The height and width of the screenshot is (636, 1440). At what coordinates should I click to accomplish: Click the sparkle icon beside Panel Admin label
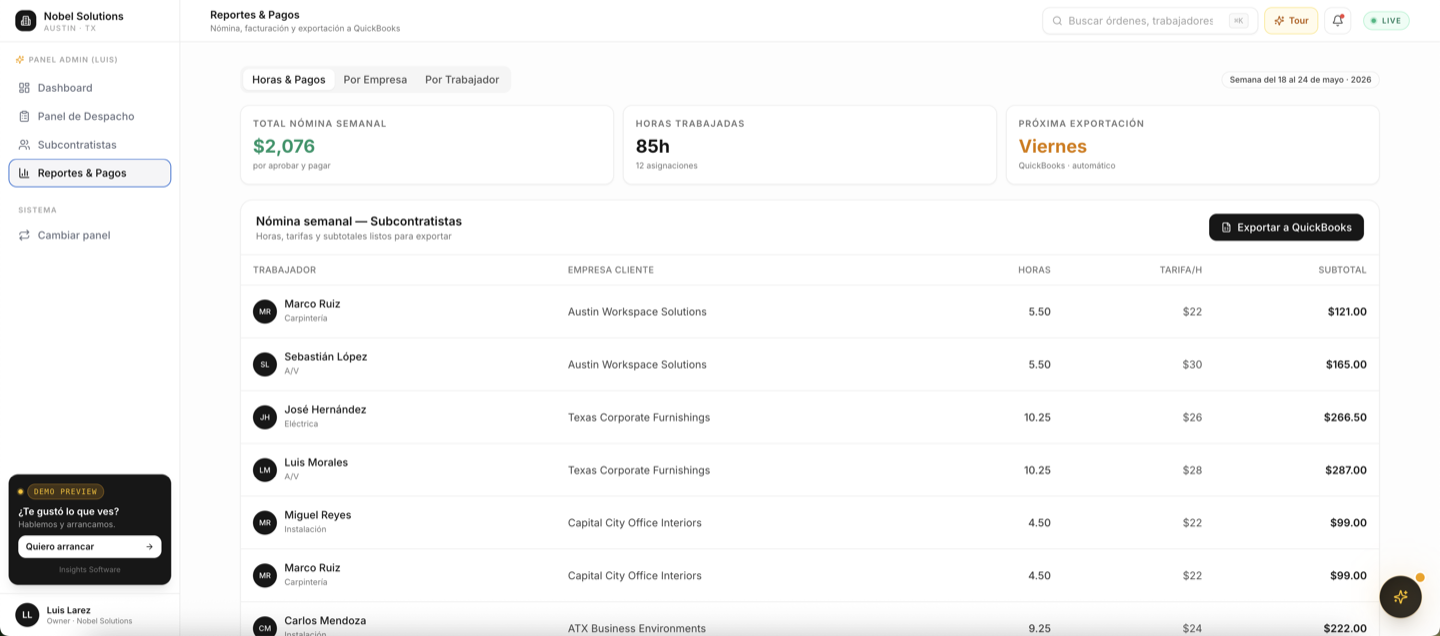pos(20,60)
